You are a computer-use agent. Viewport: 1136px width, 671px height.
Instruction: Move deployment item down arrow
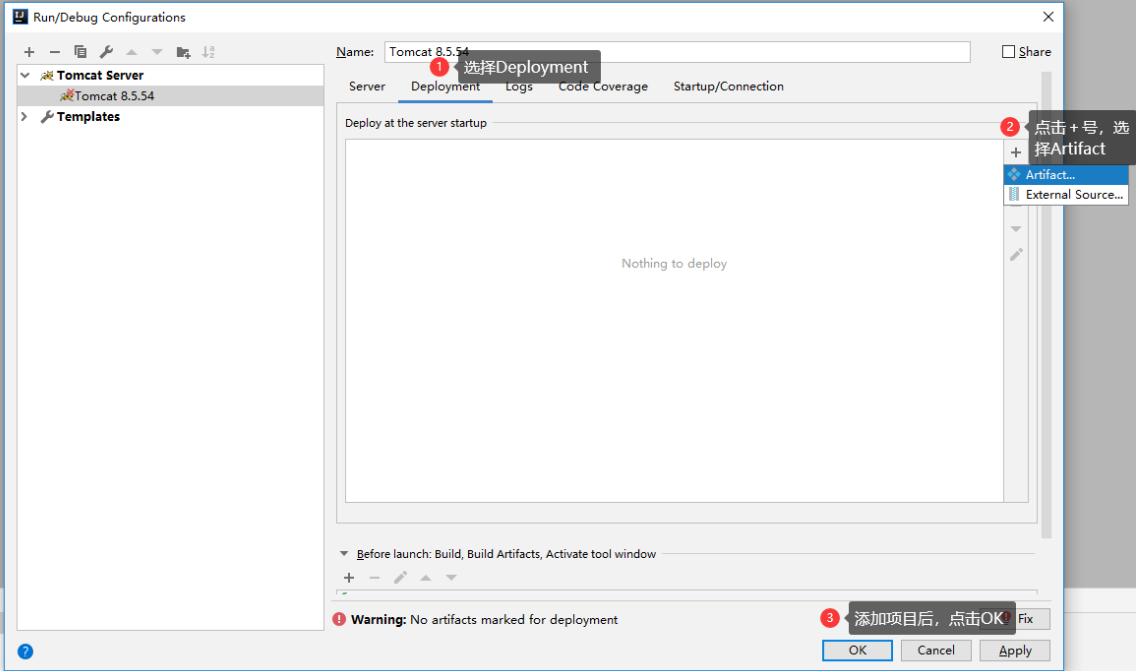click(1016, 229)
